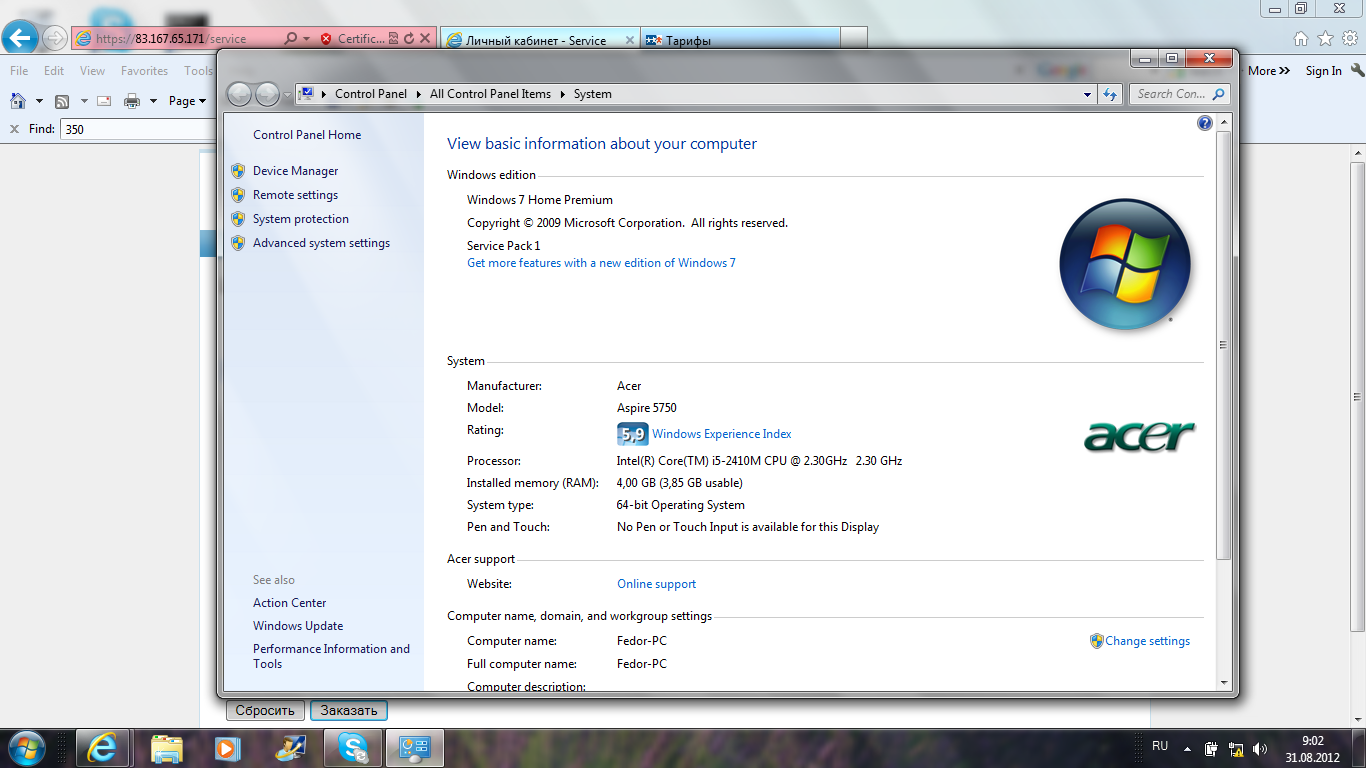Screen dimensions: 1366x768
Task: Click the search magnifier in IE address bar
Action: pyautogui.click(x=290, y=39)
